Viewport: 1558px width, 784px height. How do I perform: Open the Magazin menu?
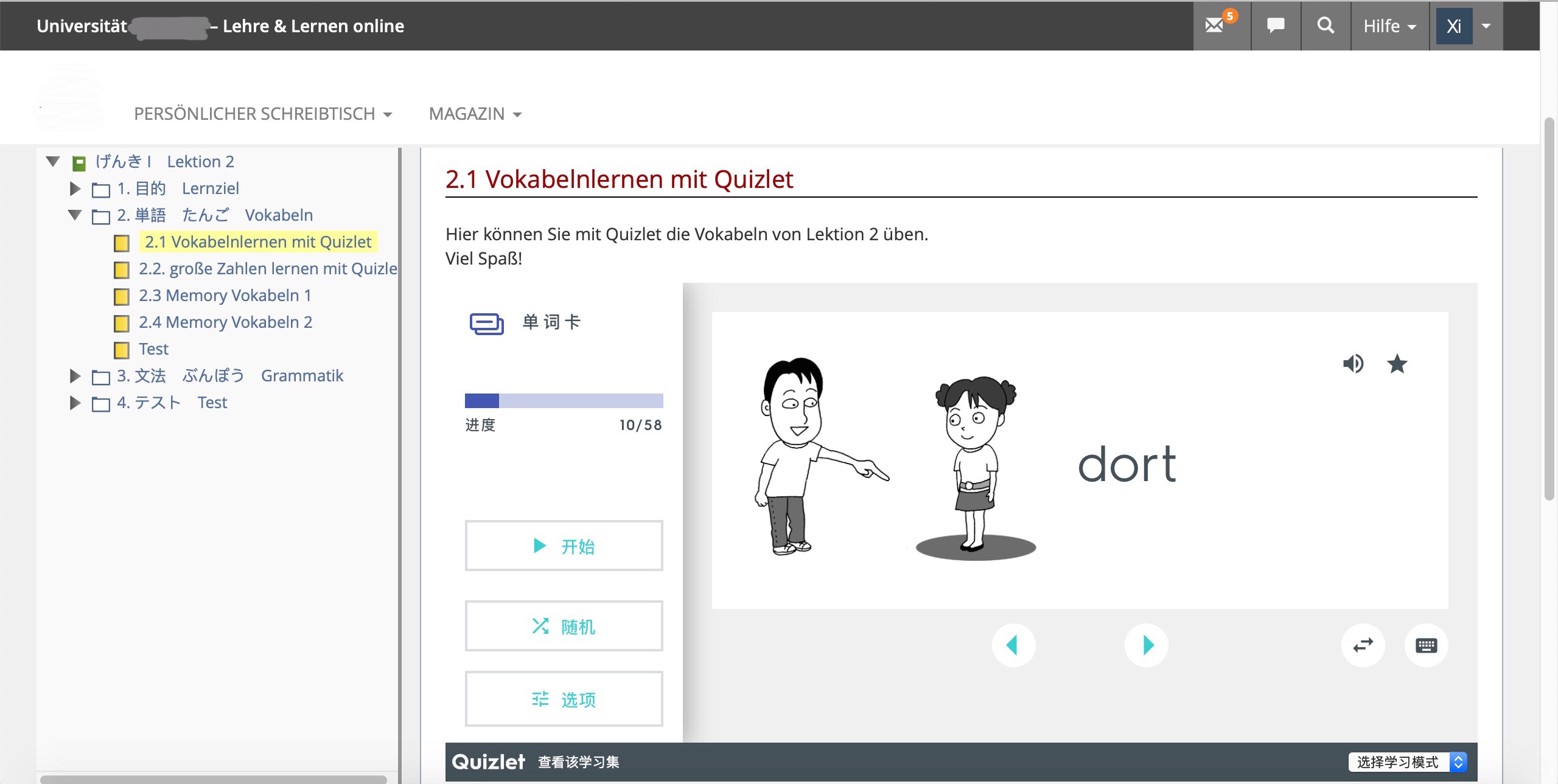coord(475,114)
